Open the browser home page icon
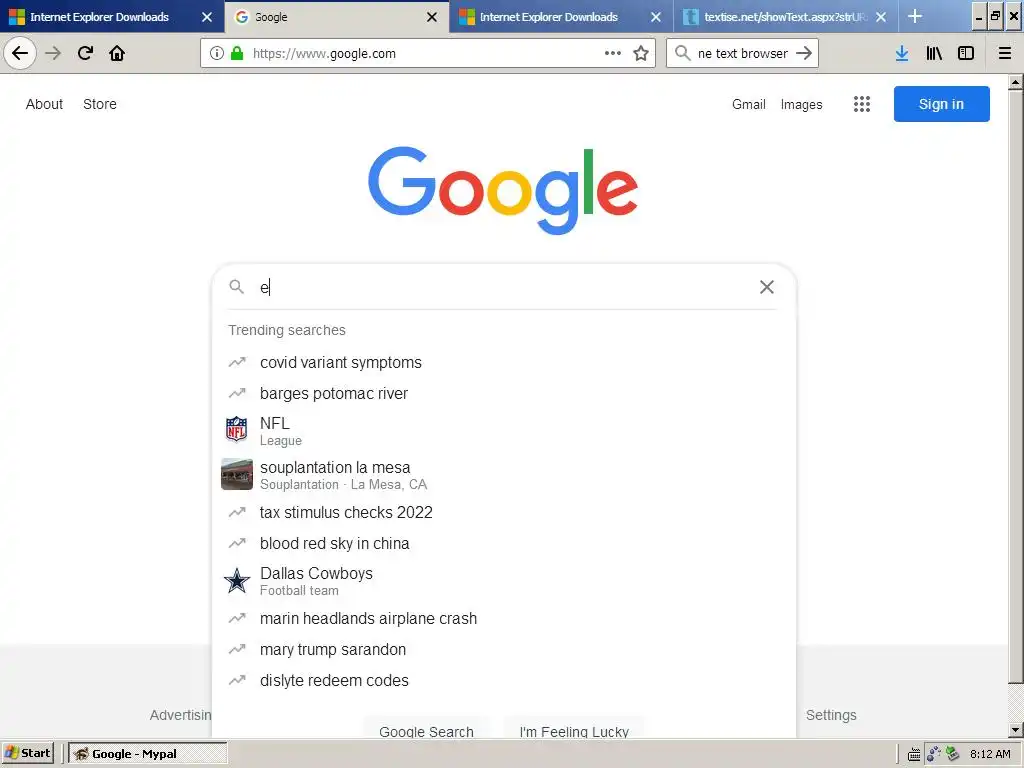The image size is (1024, 768). [x=117, y=53]
